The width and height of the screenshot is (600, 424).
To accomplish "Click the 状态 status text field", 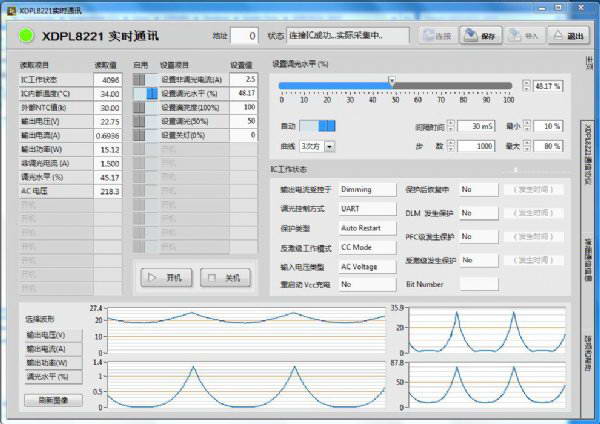I will (347, 36).
